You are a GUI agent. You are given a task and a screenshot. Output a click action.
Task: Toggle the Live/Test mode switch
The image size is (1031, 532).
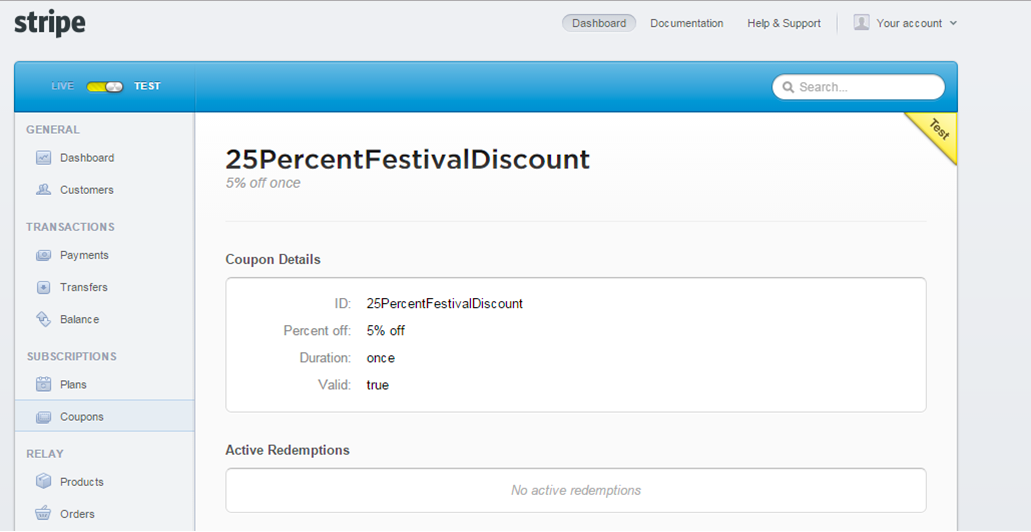104,87
